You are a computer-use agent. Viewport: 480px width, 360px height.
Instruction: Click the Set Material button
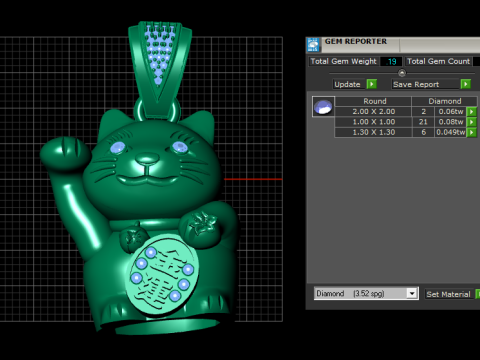[448, 294]
